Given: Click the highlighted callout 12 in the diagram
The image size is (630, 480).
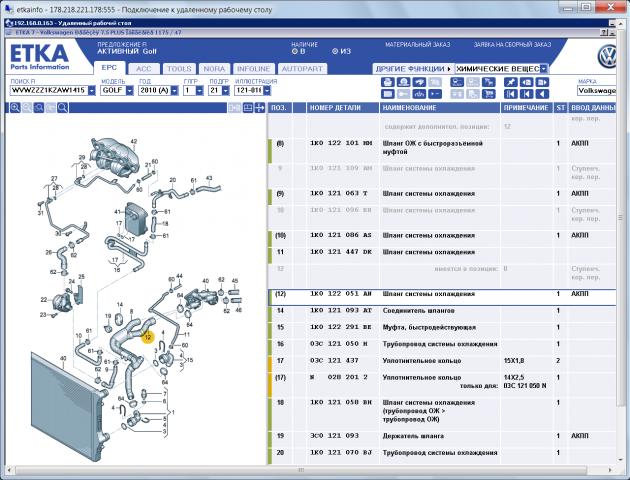Looking at the screenshot, I should (148, 337).
